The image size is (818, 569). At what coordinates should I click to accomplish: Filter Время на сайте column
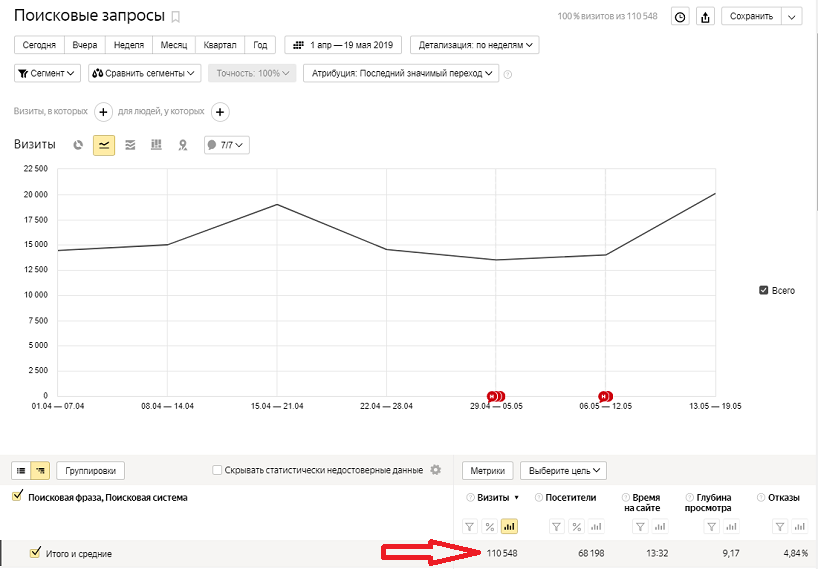[x=640, y=527]
